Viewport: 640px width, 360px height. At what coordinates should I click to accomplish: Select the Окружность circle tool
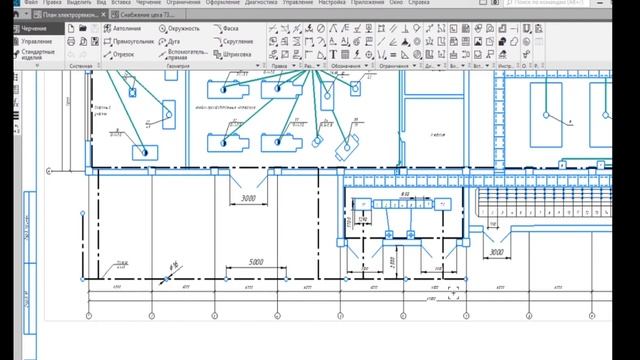point(179,29)
